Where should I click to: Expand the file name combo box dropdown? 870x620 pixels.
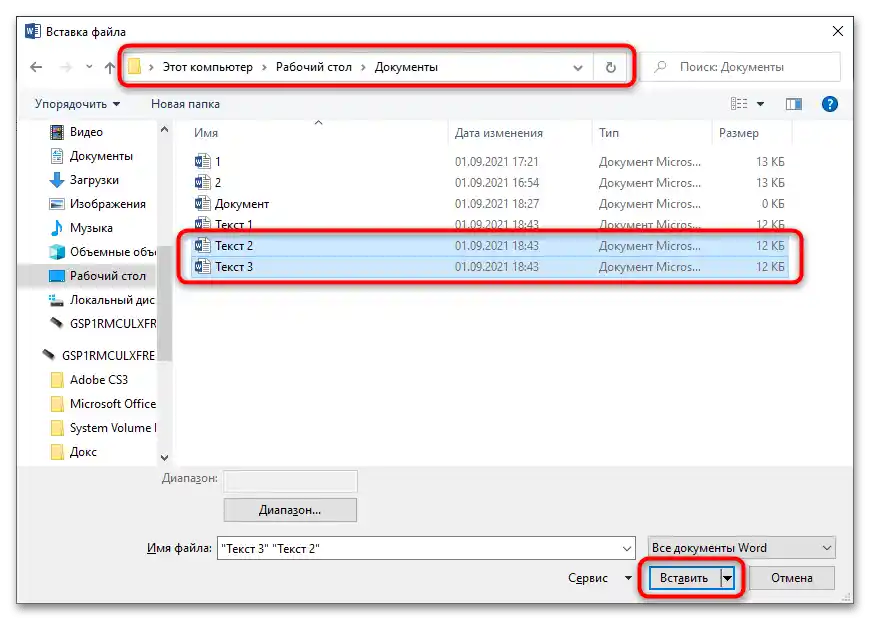coord(627,548)
